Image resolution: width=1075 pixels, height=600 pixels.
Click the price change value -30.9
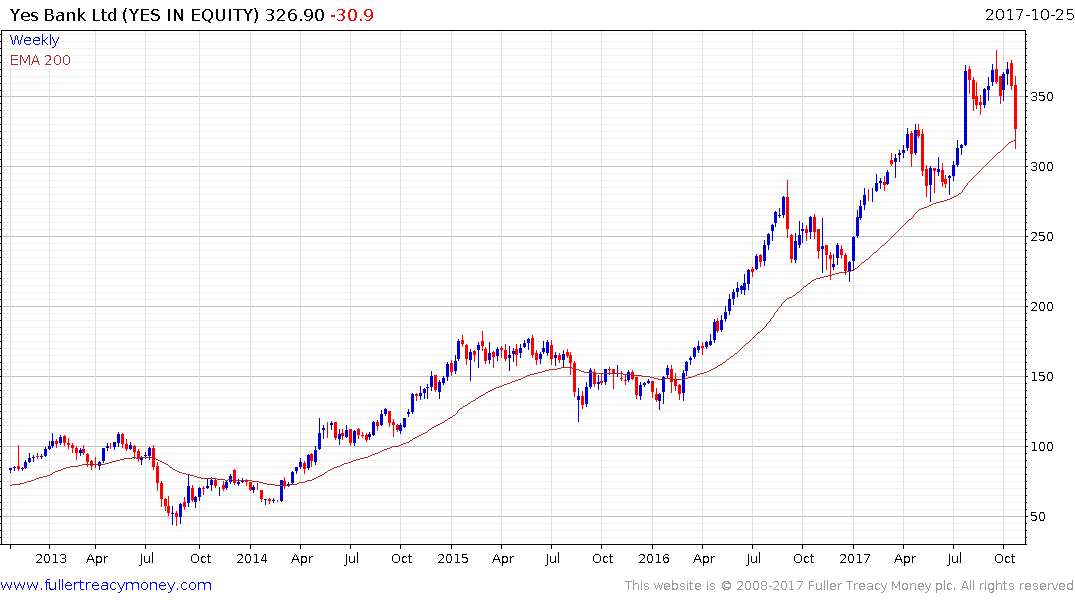pyautogui.click(x=352, y=15)
